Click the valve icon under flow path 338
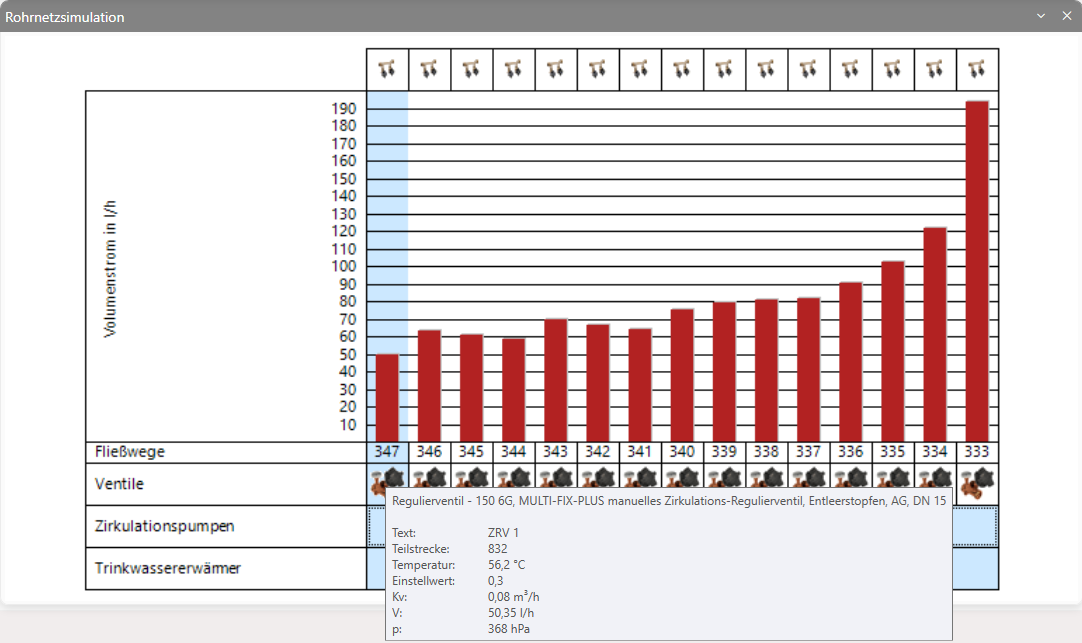 click(766, 477)
